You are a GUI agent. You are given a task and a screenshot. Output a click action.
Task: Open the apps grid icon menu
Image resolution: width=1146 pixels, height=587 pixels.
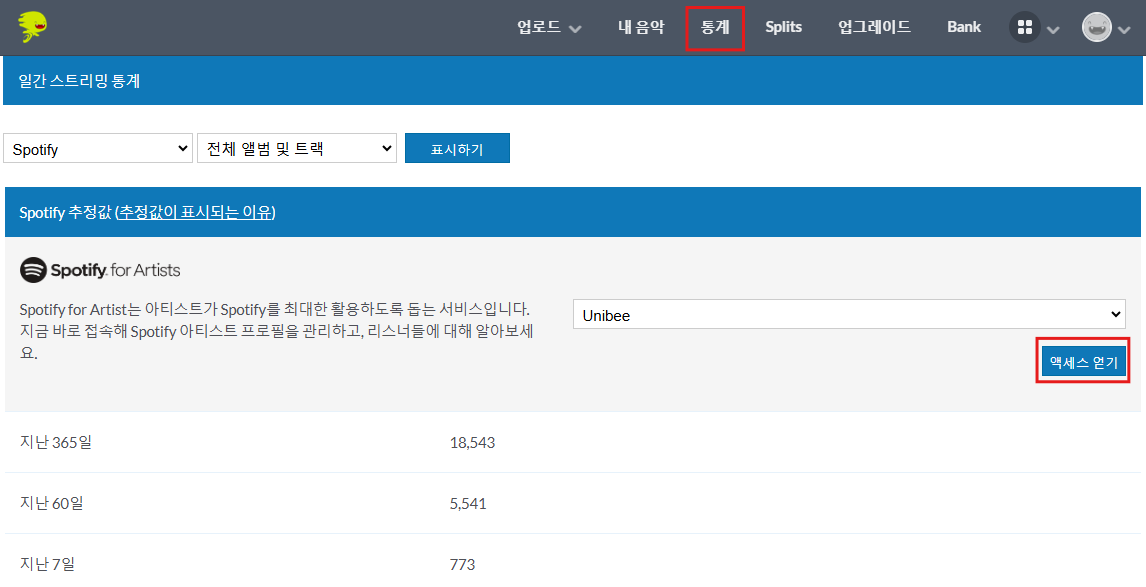[1025, 28]
